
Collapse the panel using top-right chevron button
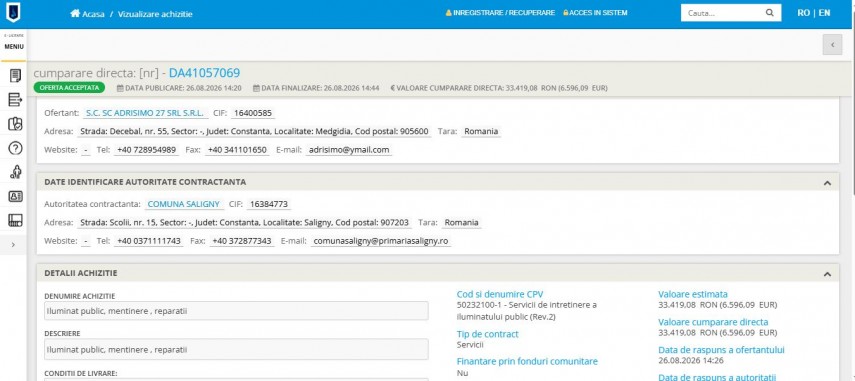click(x=832, y=45)
